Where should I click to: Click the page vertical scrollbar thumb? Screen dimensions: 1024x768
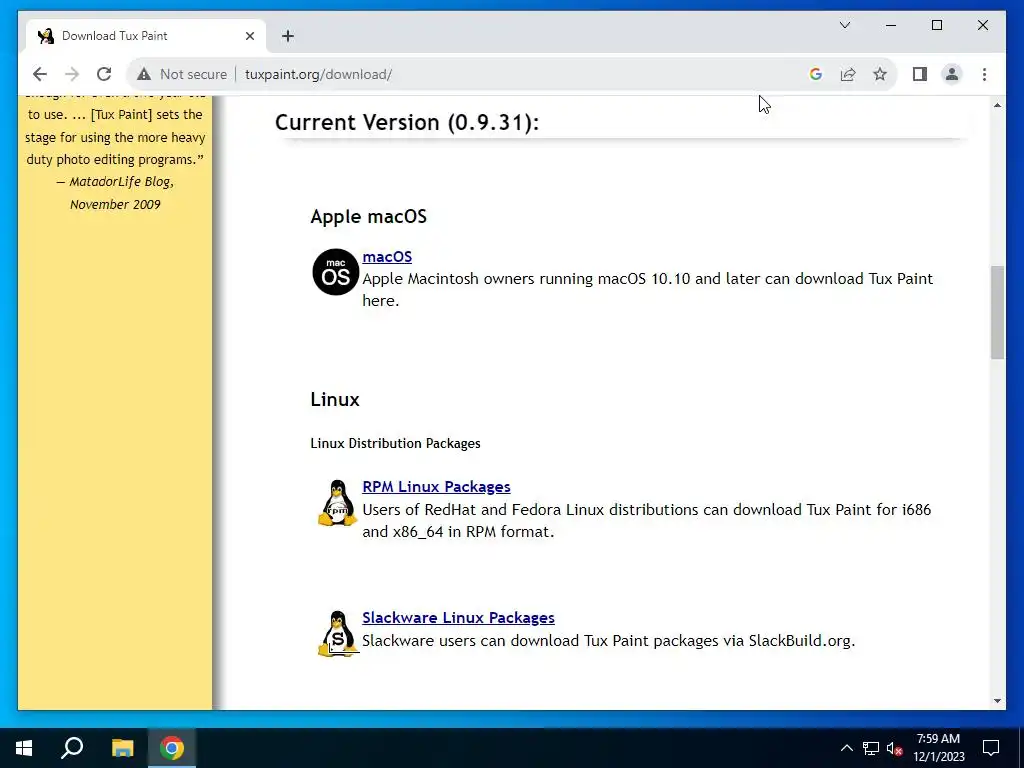[997, 312]
